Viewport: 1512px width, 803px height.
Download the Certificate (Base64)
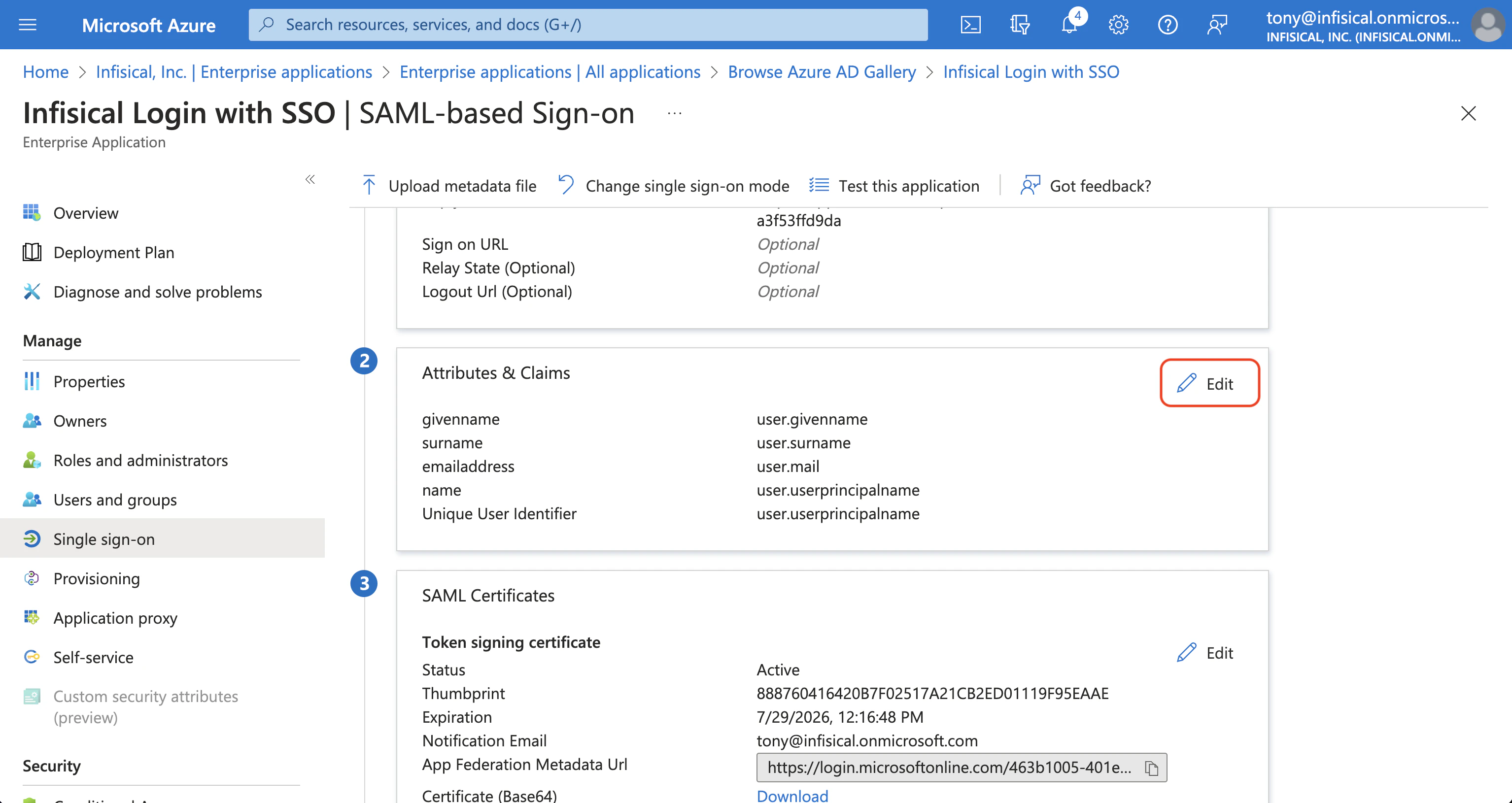point(792,796)
